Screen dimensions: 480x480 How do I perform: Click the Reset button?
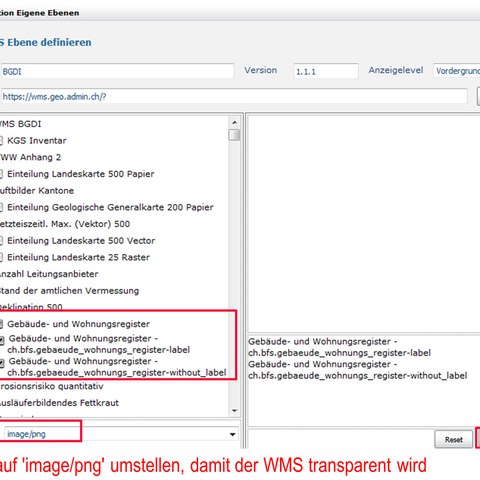pos(454,439)
